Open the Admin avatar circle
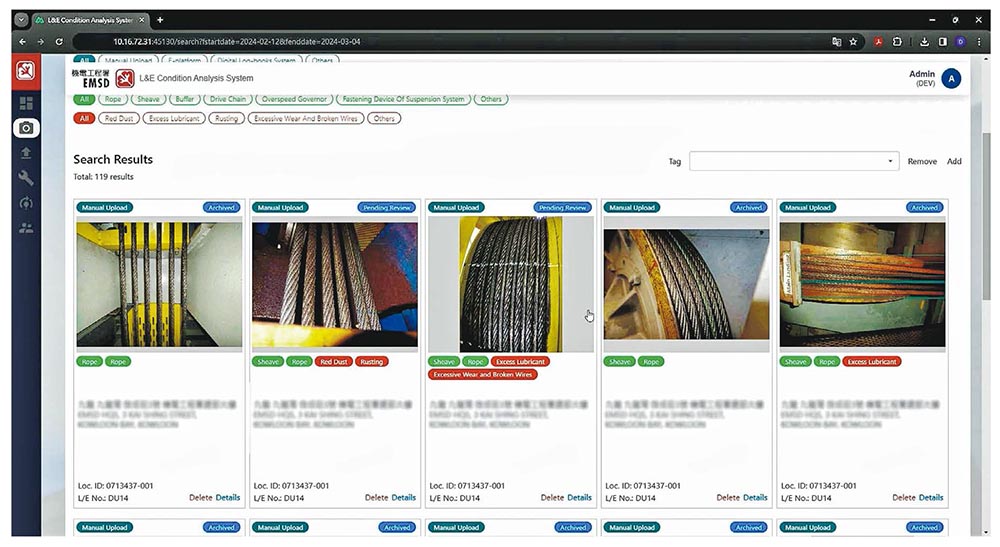 point(951,78)
